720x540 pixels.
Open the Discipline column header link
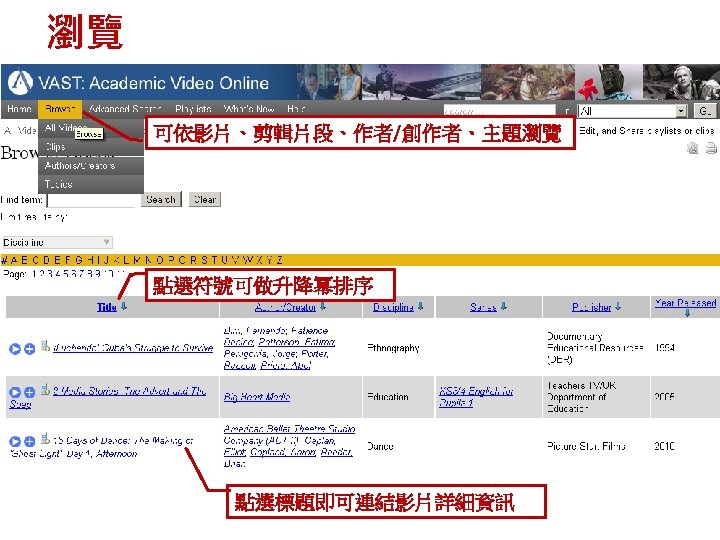[x=394, y=307]
